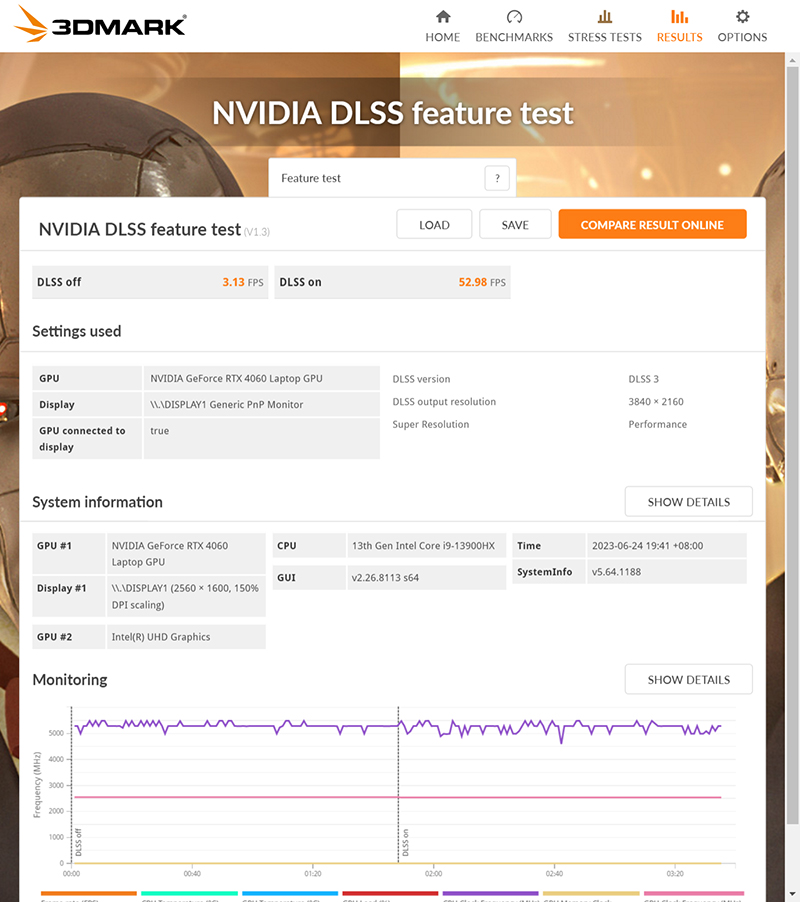Open Benchmarks via the gauge icon
The image size is (800, 902).
click(514, 17)
